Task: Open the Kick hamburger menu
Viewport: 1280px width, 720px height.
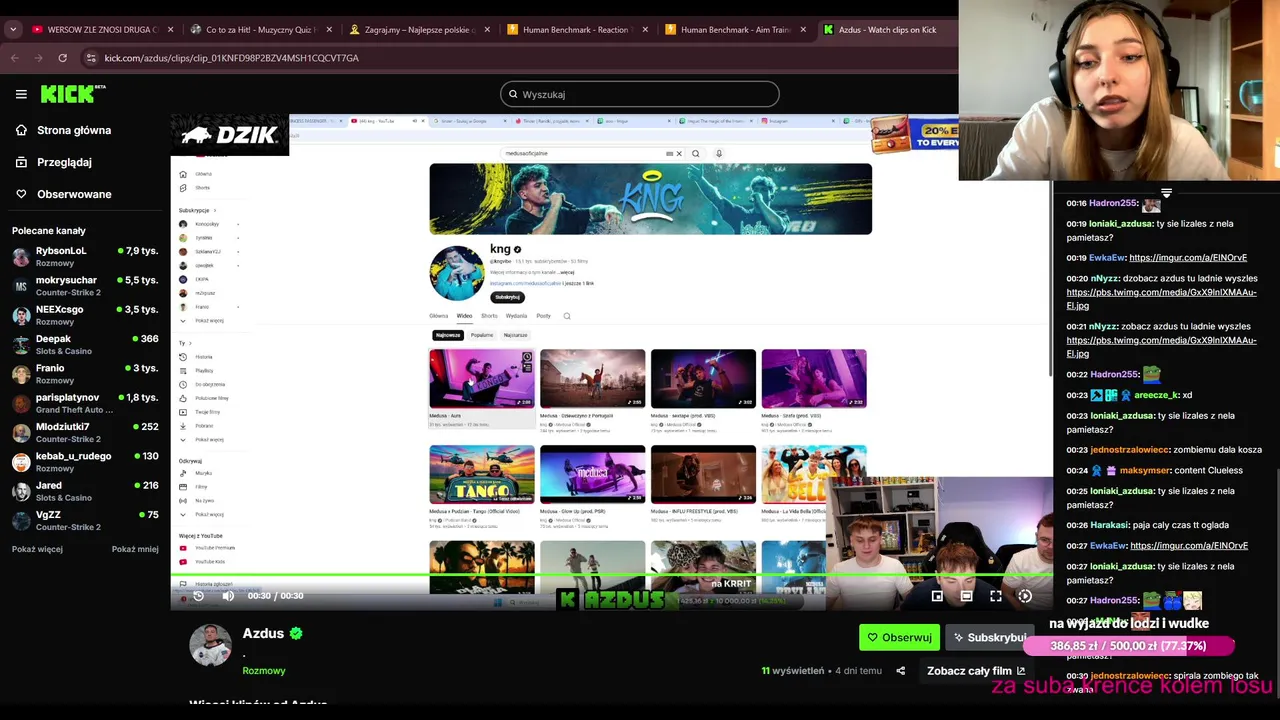Action: 21,94
